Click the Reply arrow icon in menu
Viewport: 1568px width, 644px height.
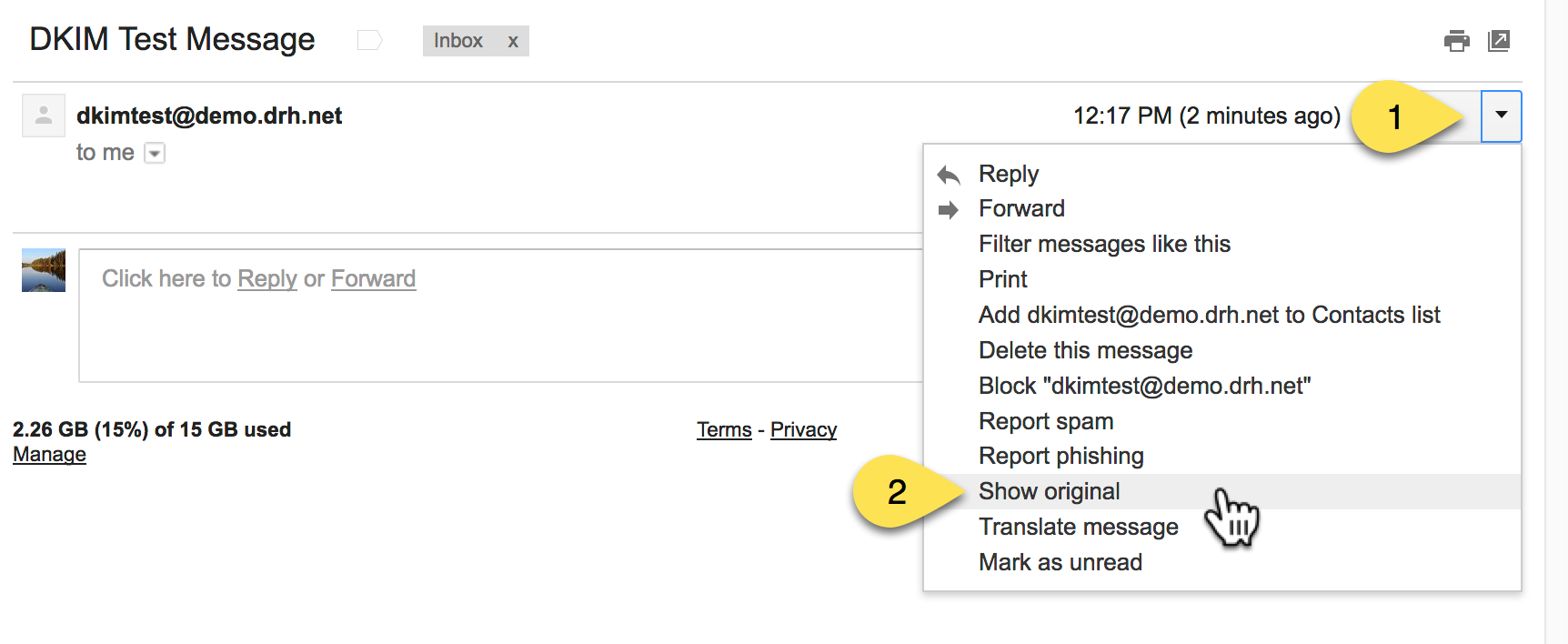click(x=949, y=175)
